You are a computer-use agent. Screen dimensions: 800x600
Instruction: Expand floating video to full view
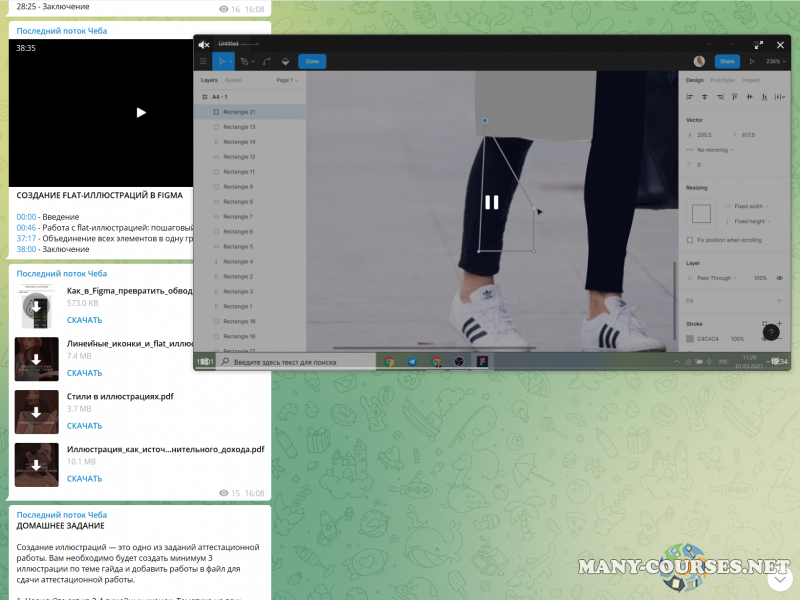tap(758, 45)
